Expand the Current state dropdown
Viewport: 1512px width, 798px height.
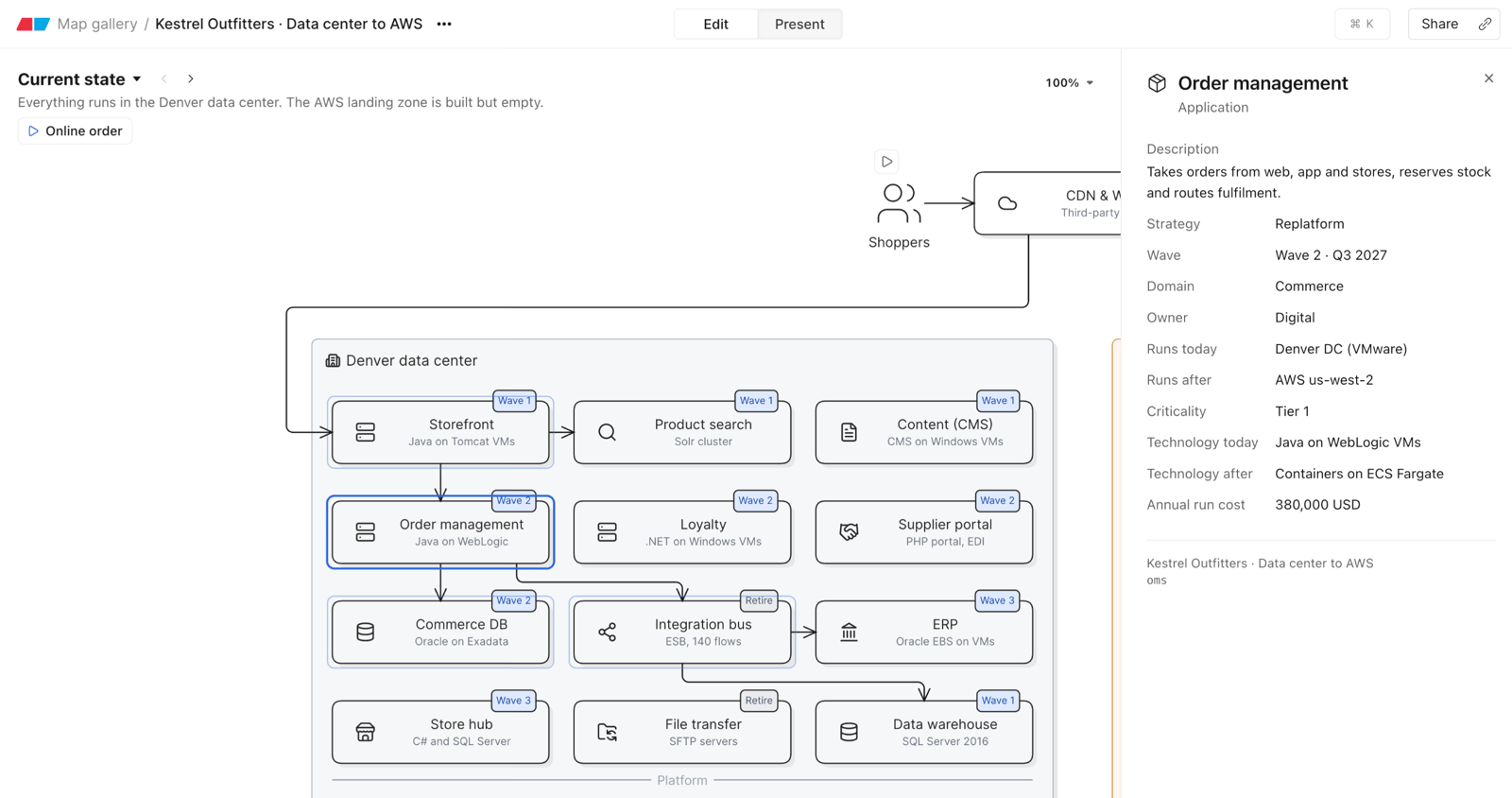pyautogui.click(x=79, y=79)
